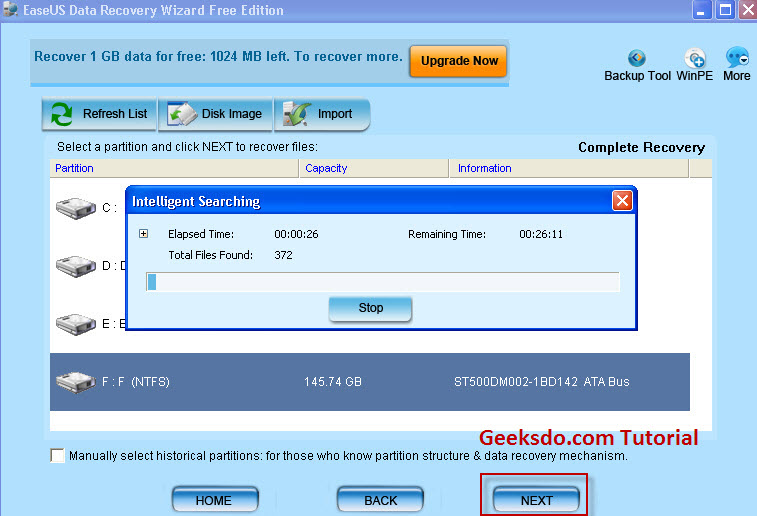
Task: Click the Disk Image toolbar icon
Action: [182, 114]
